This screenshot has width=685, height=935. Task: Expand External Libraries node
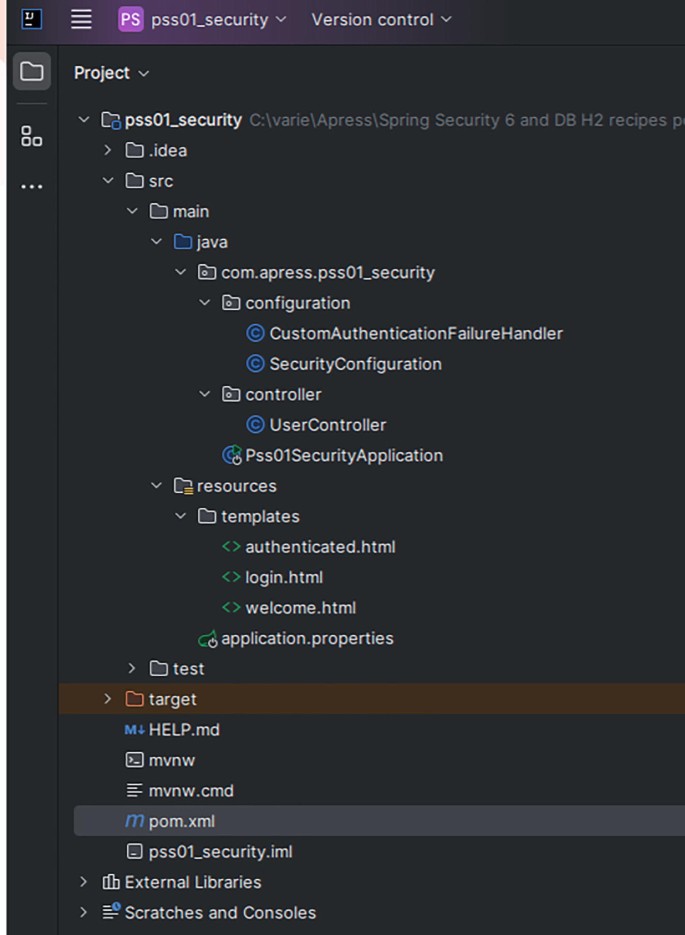click(x=84, y=882)
